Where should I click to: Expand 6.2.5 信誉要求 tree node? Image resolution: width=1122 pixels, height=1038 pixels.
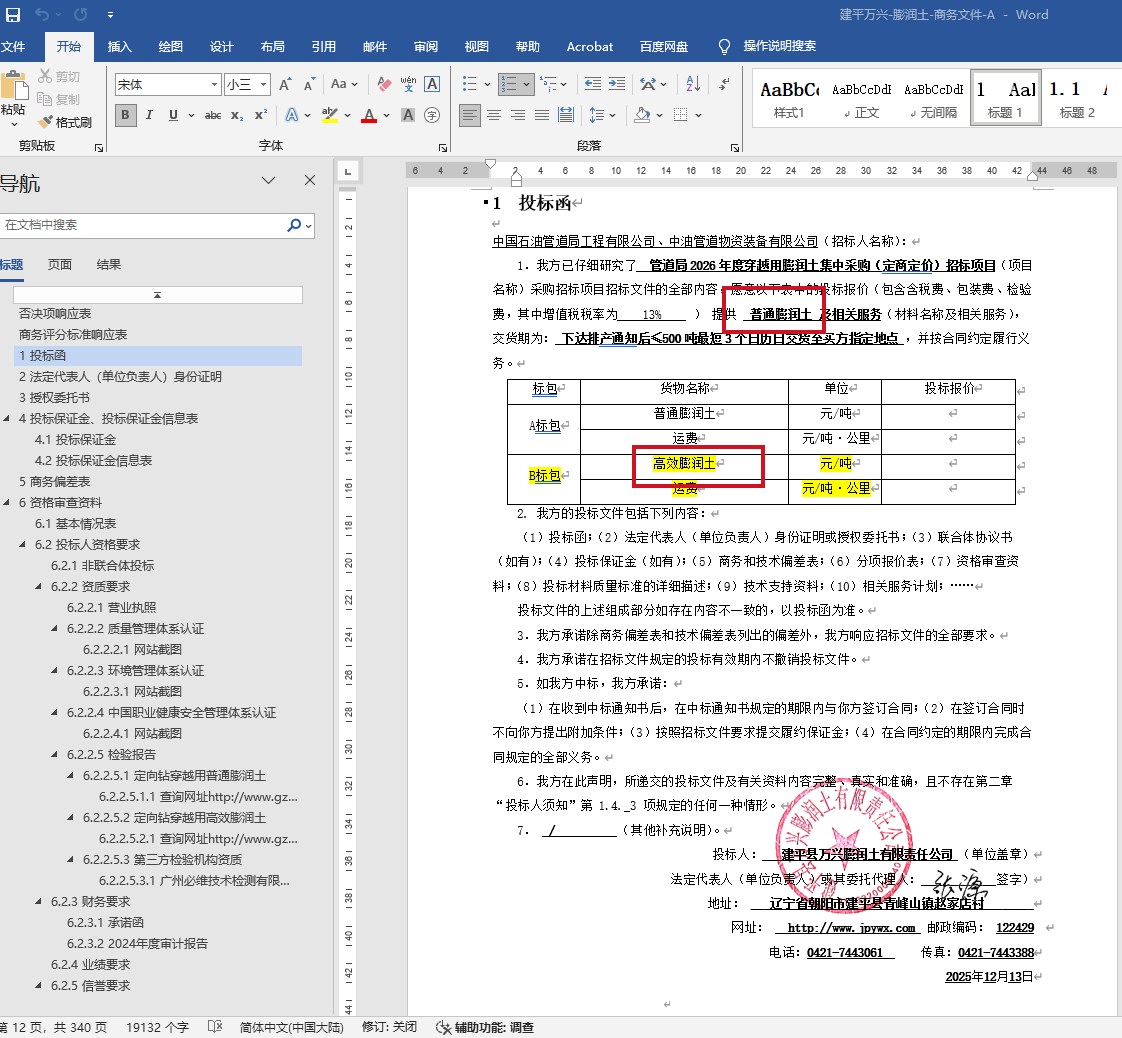(x=39, y=986)
